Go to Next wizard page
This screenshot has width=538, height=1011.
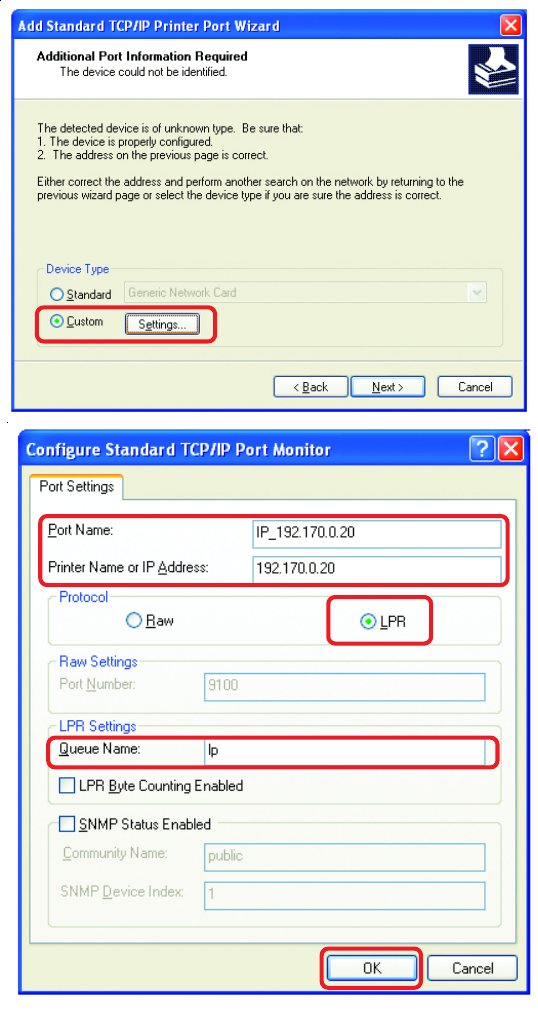[x=388, y=387]
